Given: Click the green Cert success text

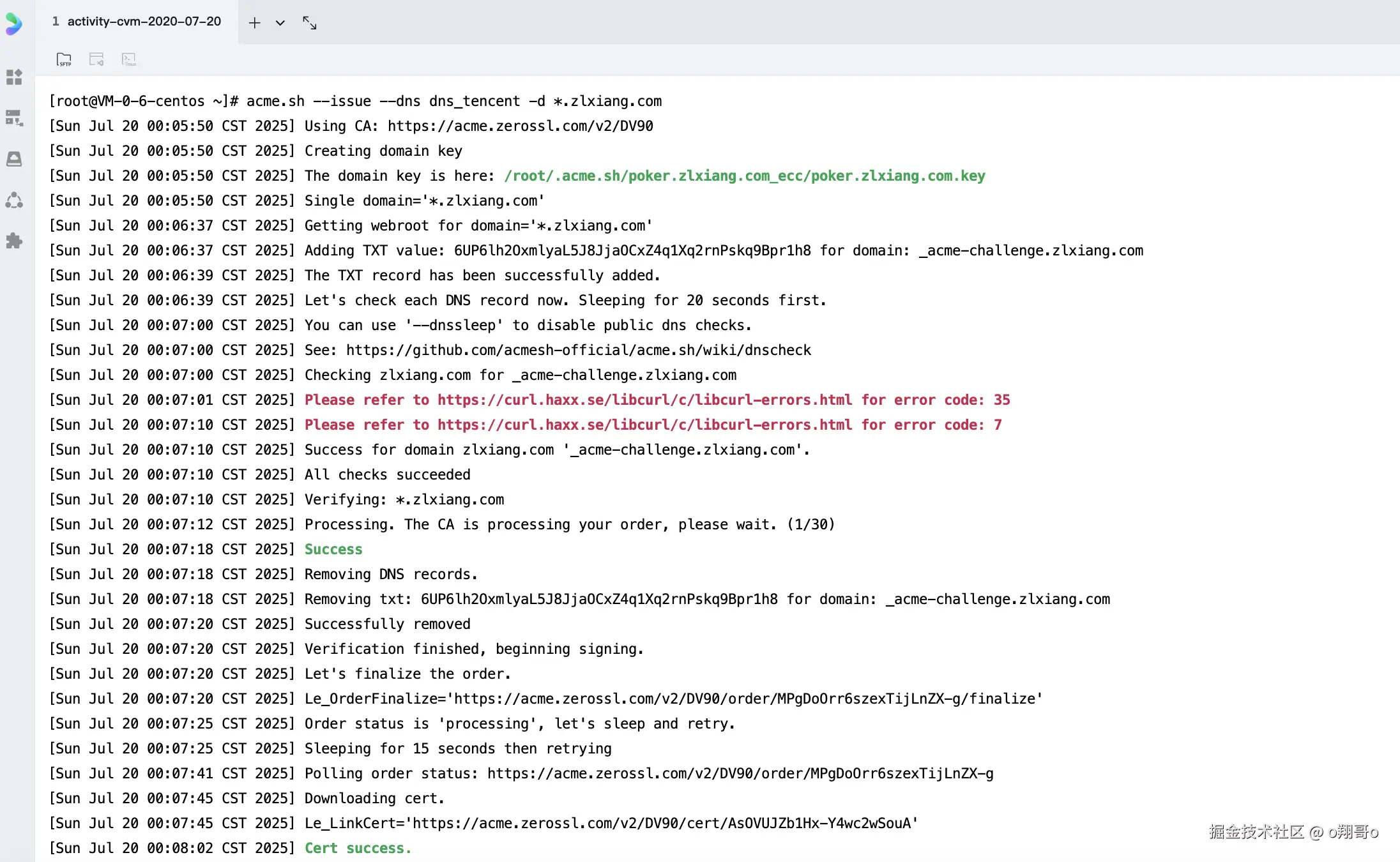Looking at the screenshot, I should 357,848.
